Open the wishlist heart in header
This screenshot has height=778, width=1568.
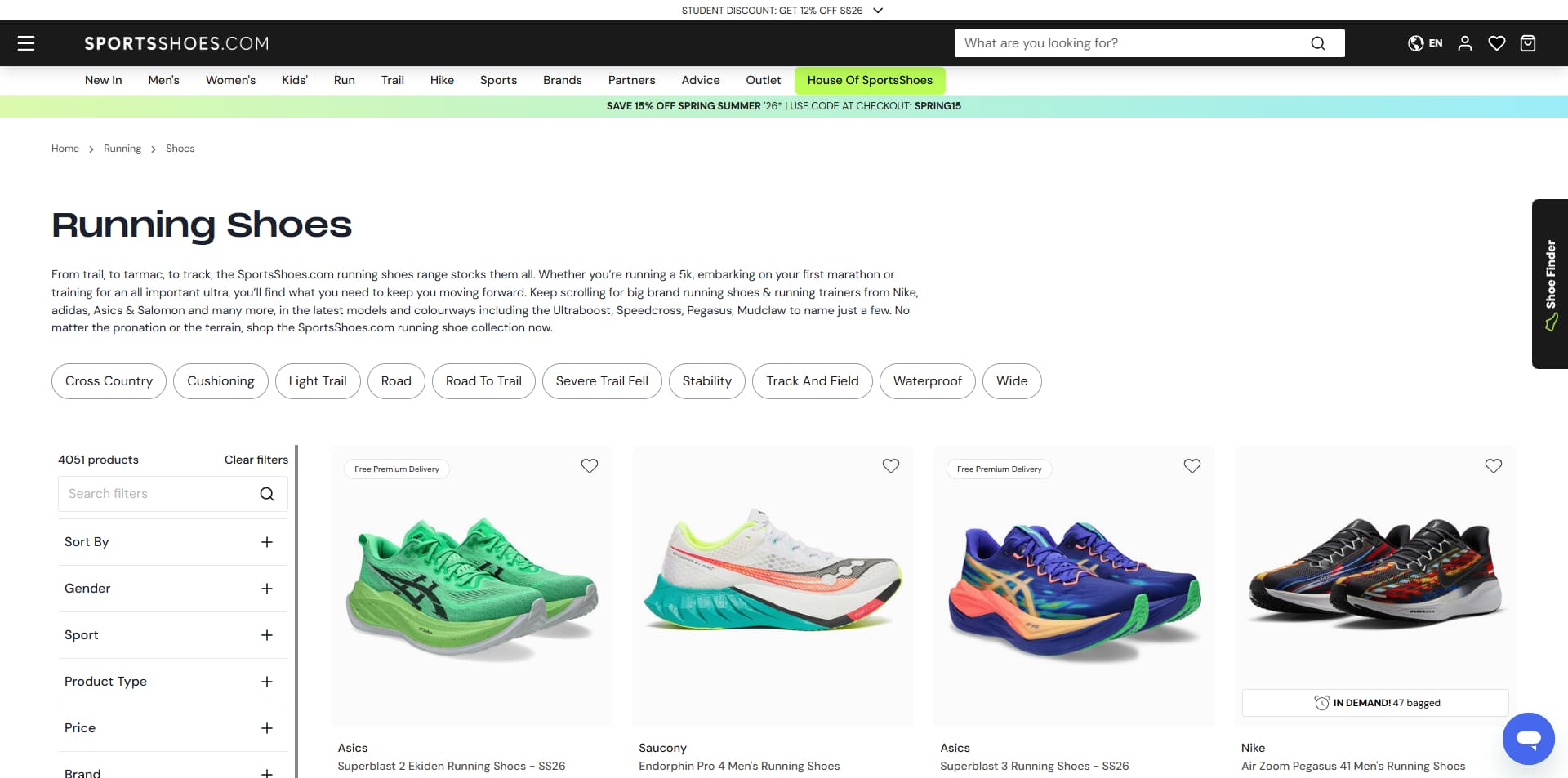click(x=1496, y=43)
